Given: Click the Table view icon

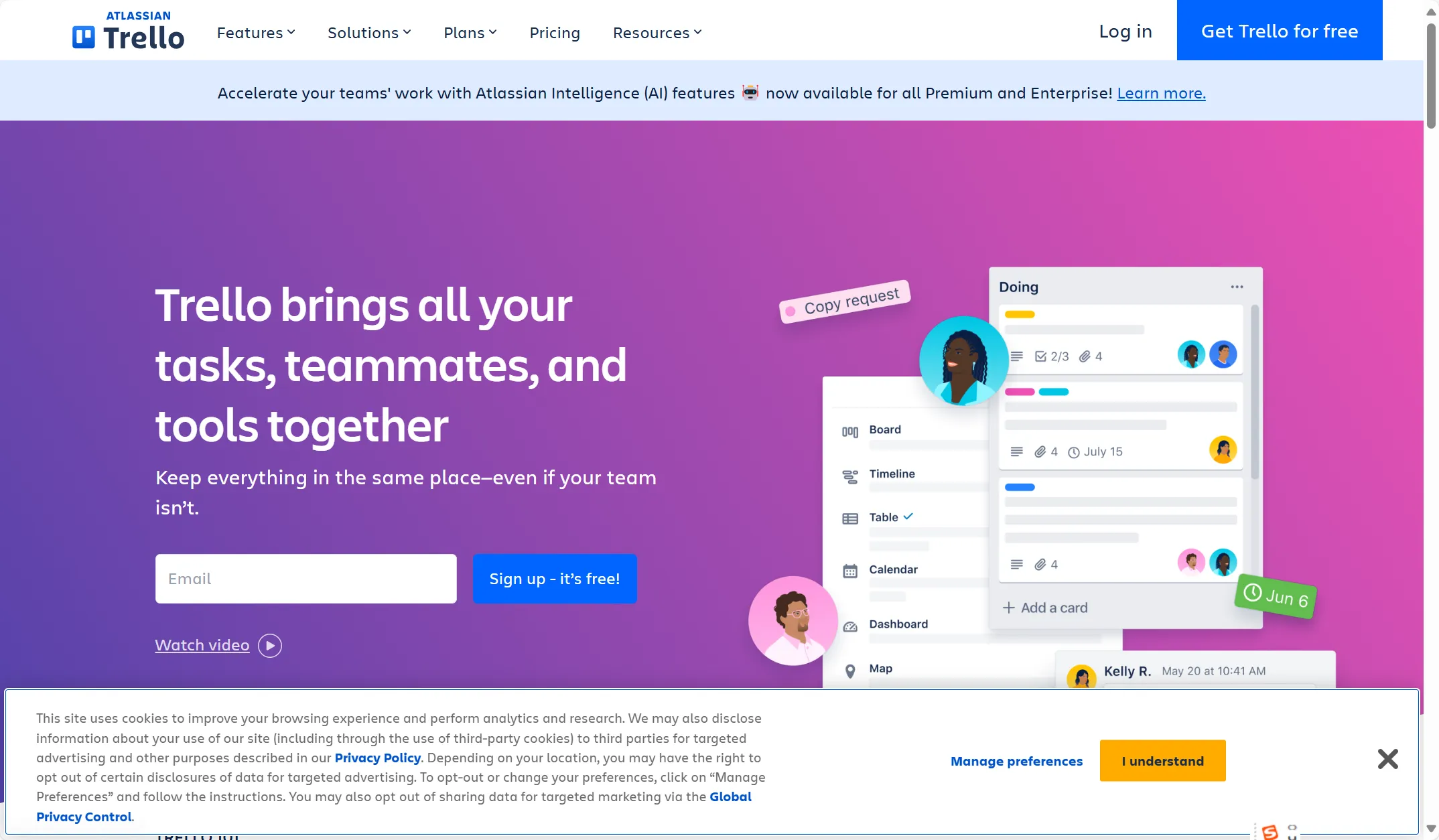Looking at the screenshot, I should [x=850, y=516].
